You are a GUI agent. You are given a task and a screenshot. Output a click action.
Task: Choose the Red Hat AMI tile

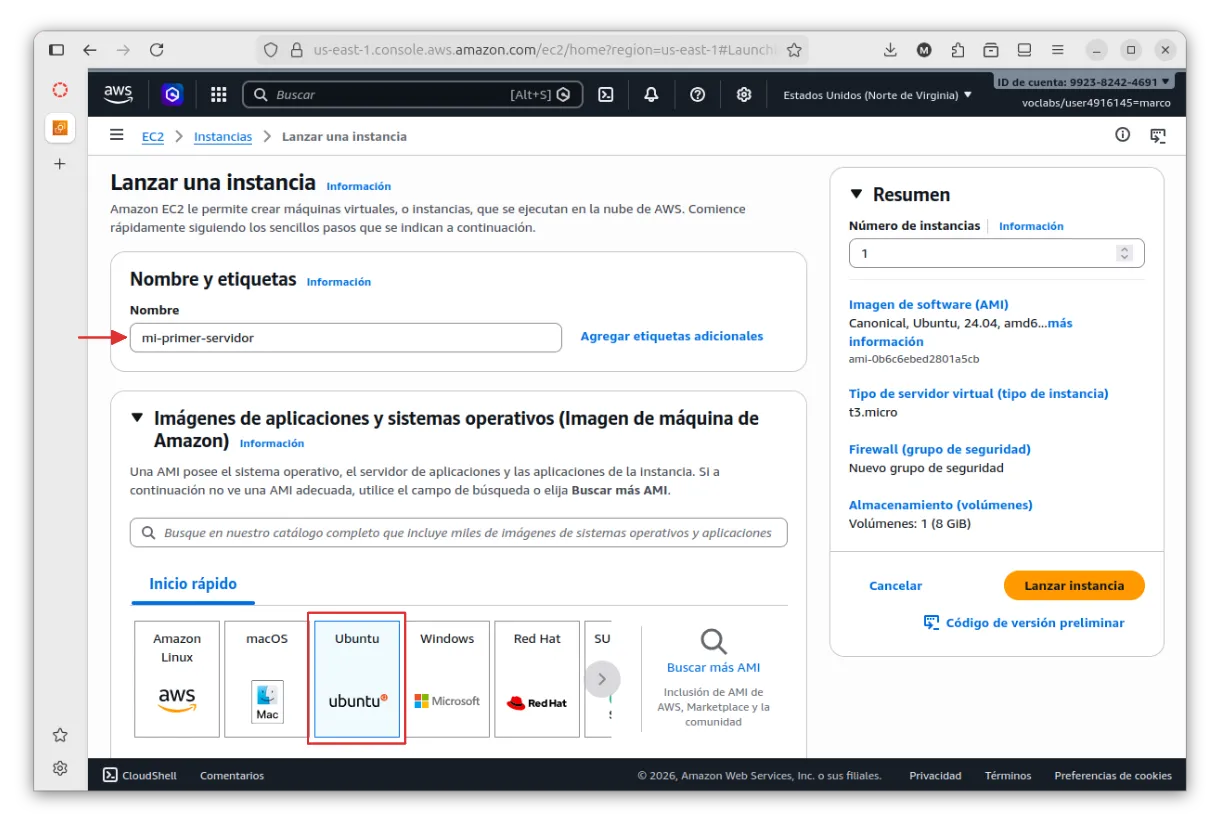click(537, 679)
